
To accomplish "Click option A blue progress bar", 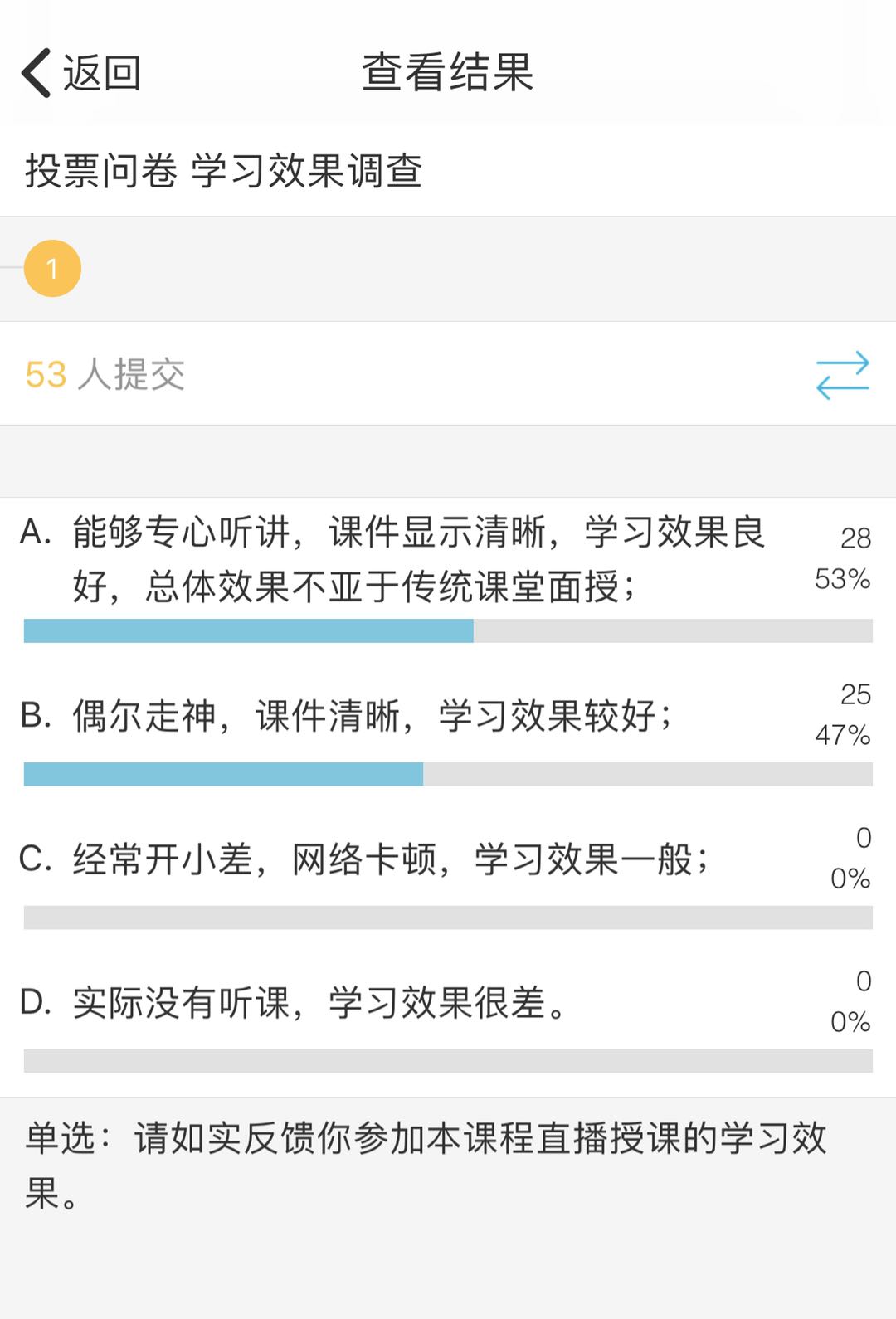I will [x=249, y=630].
